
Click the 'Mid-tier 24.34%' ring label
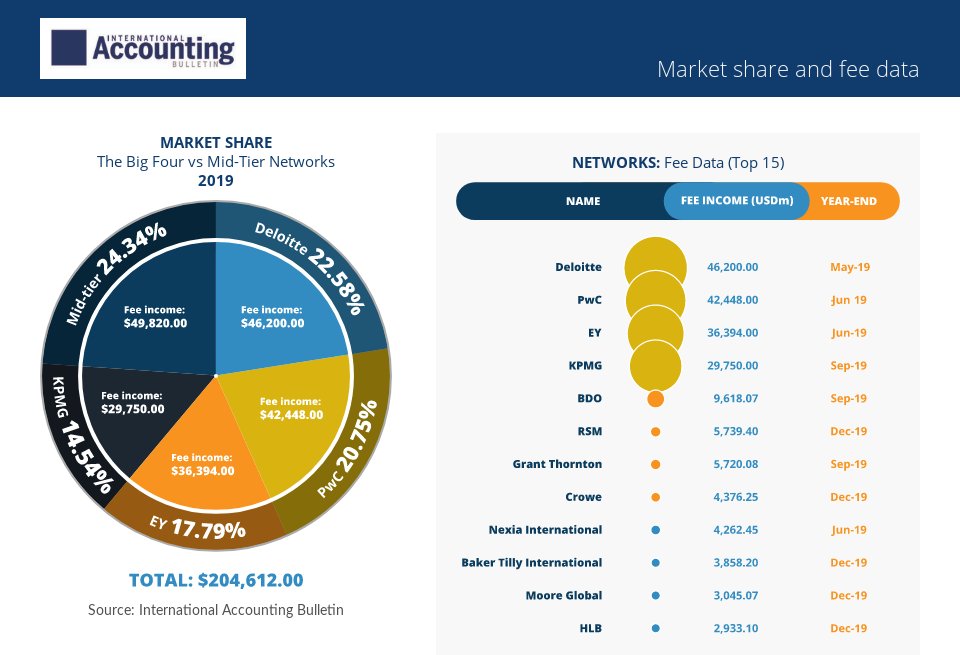(x=115, y=273)
